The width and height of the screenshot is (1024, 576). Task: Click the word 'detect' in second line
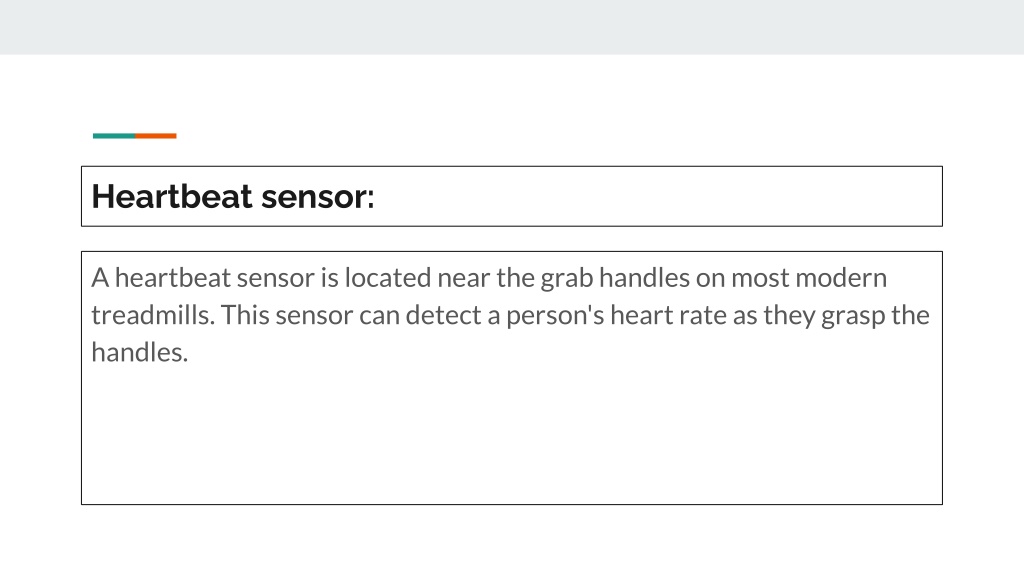[x=443, y=315]
